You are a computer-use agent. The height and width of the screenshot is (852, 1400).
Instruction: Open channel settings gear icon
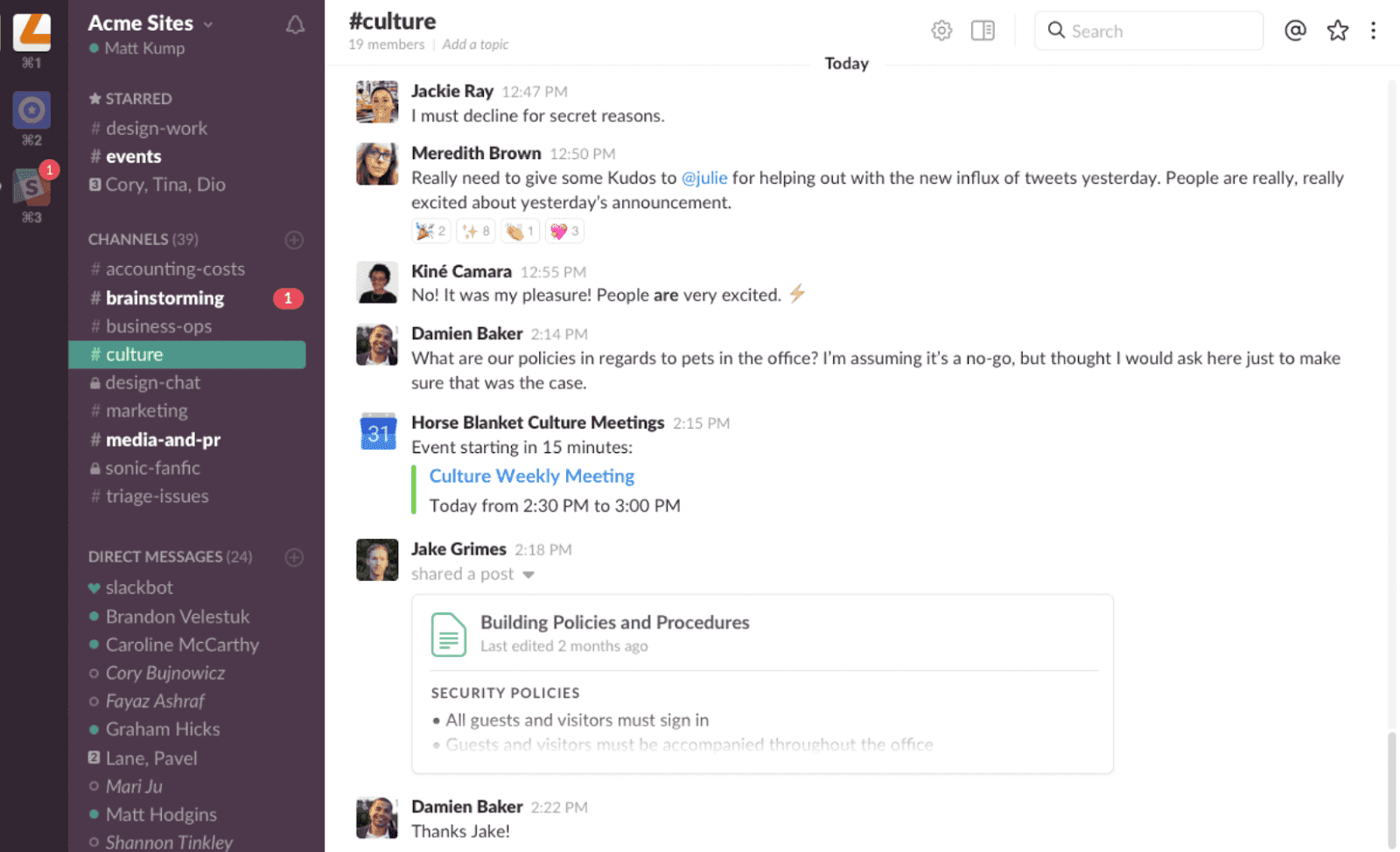coord(941,31)
